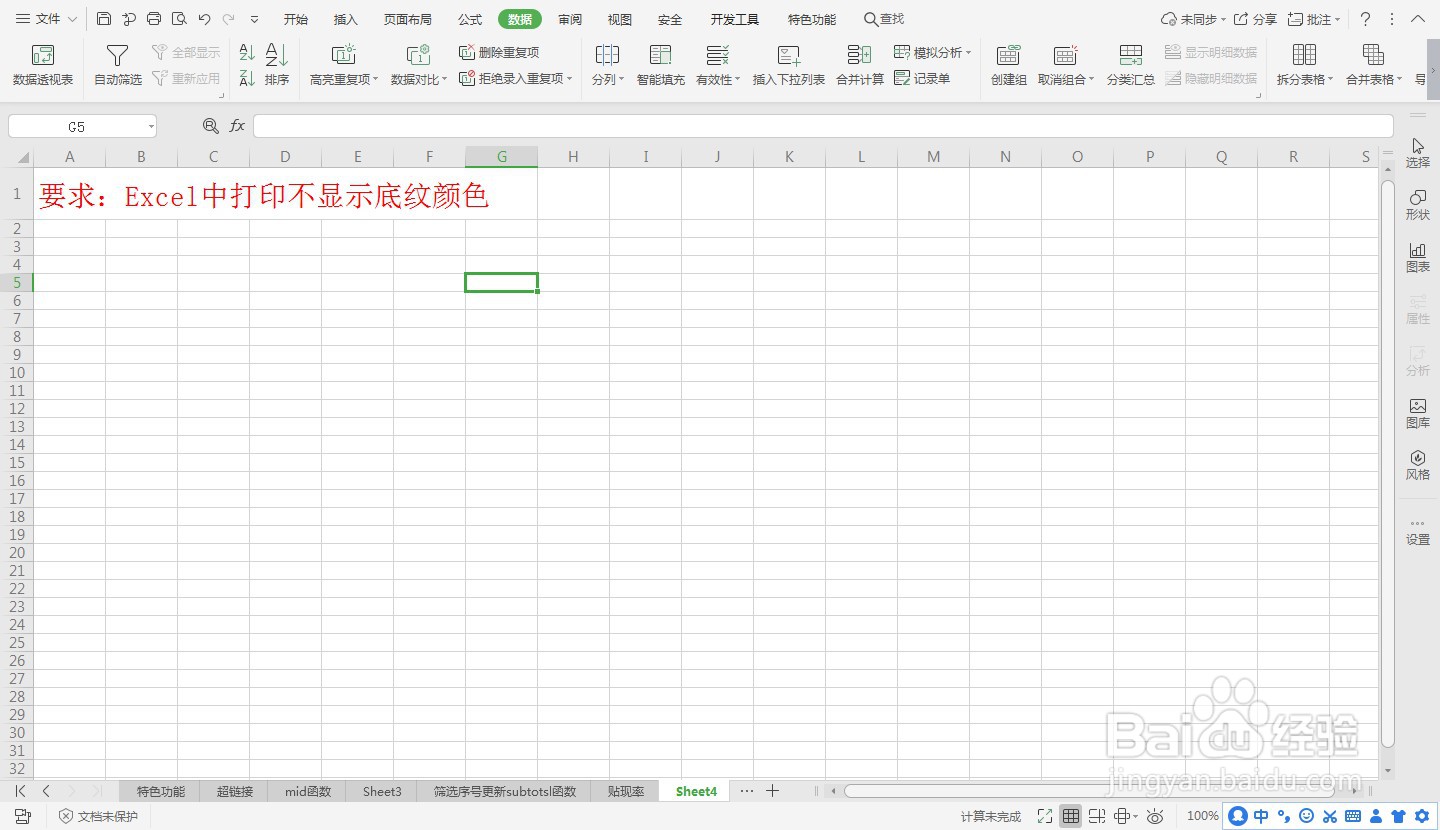Image resolution: width=1440 pixels, height=830 pixels.
Task: Switch to the Start (开始) ribbon tab
Action: [x=296, y=19]
